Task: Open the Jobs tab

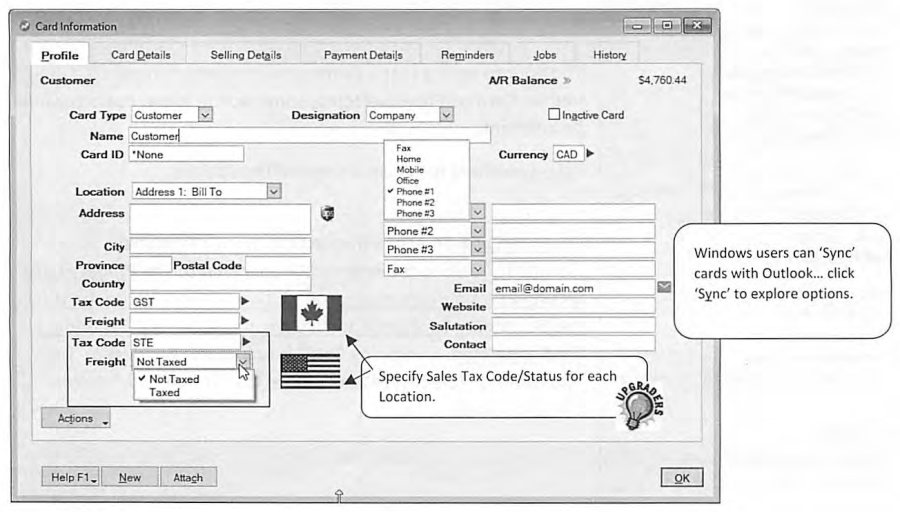Action: click(x=544, y=55)
